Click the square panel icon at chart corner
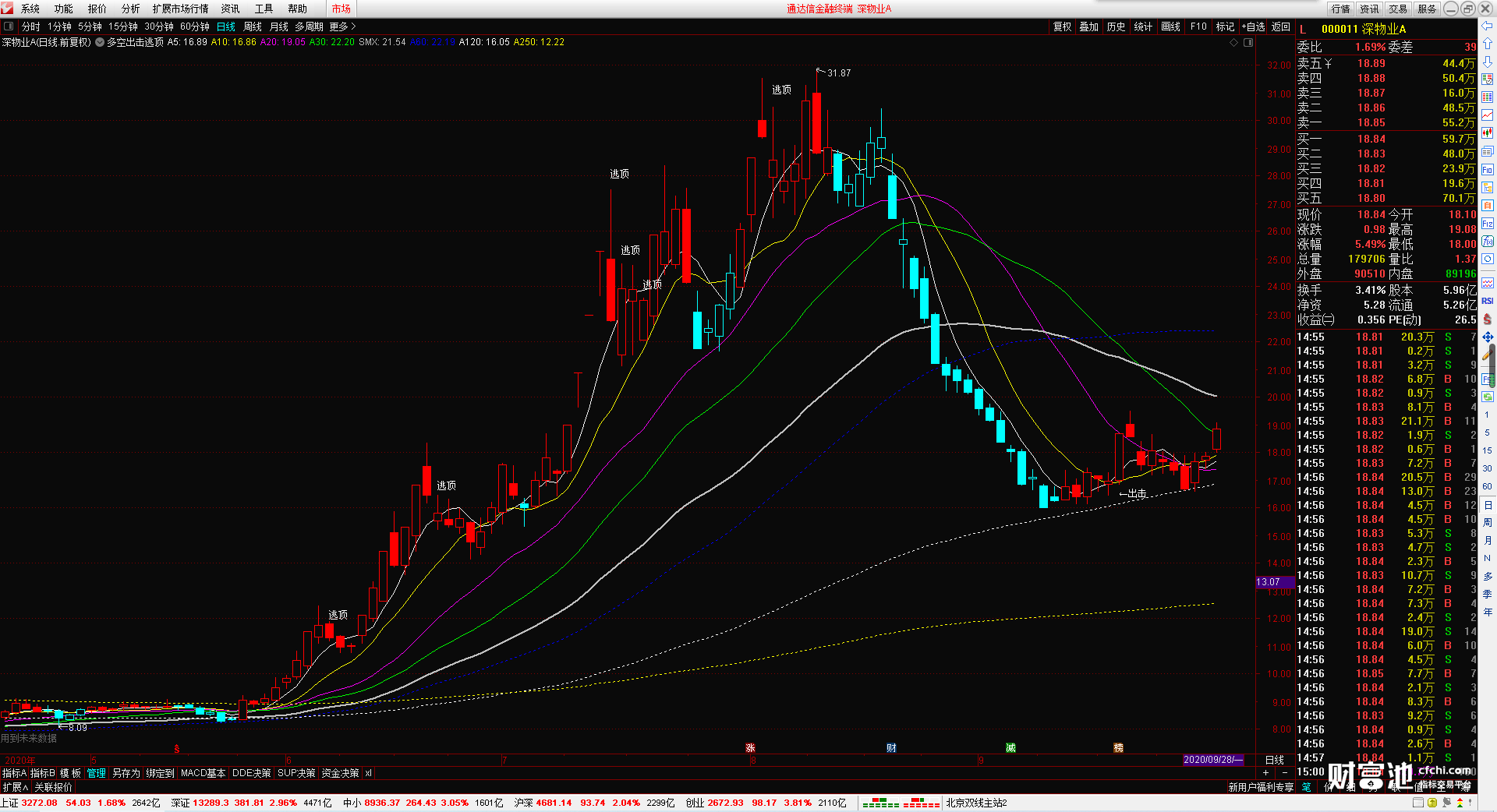 [1247, 42]
